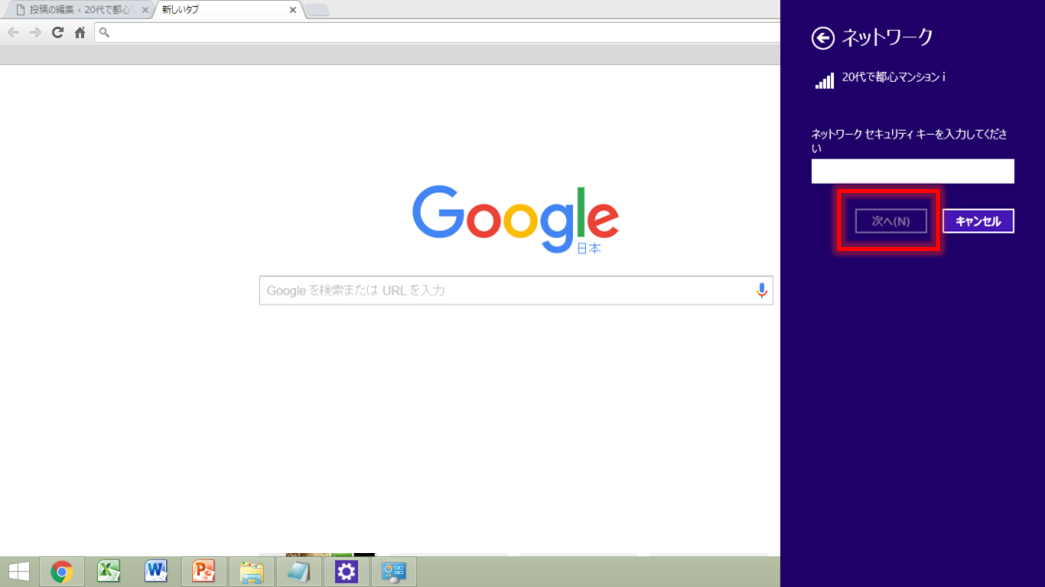The width and height of the screenshot is (1045, 587).
Task: Click the Windows Start button
Action: click(18, 571)
